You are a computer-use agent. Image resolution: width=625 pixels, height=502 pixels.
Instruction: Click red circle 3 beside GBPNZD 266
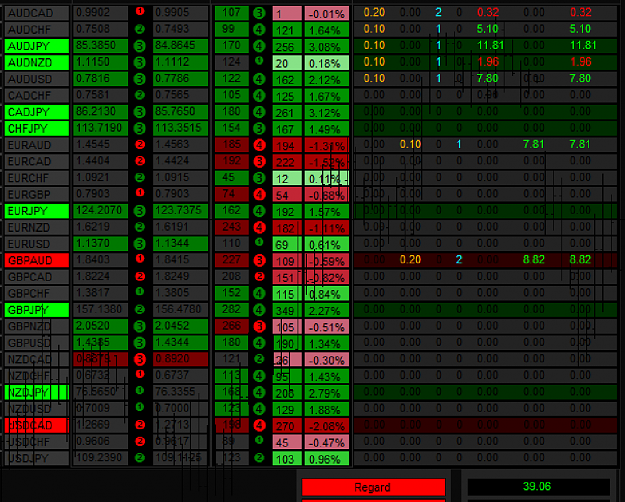(259, 327)
